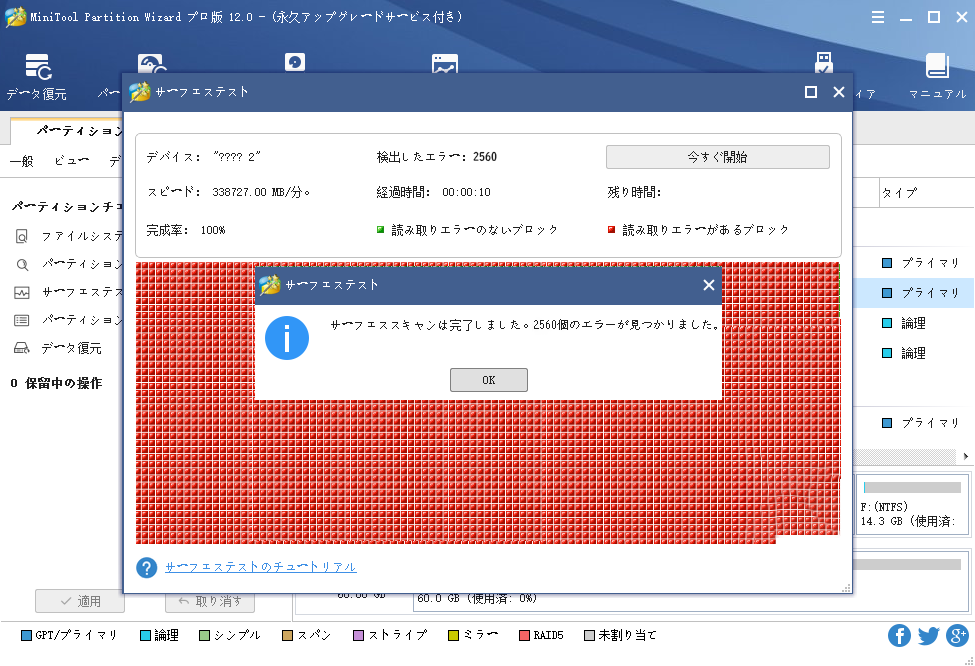975x666 pixels.
Task: Click the ストライプ legend swatch
Action: 358,635
